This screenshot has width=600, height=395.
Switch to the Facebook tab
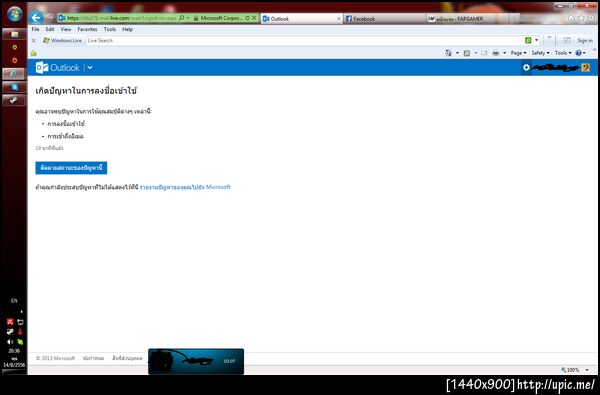384,19
